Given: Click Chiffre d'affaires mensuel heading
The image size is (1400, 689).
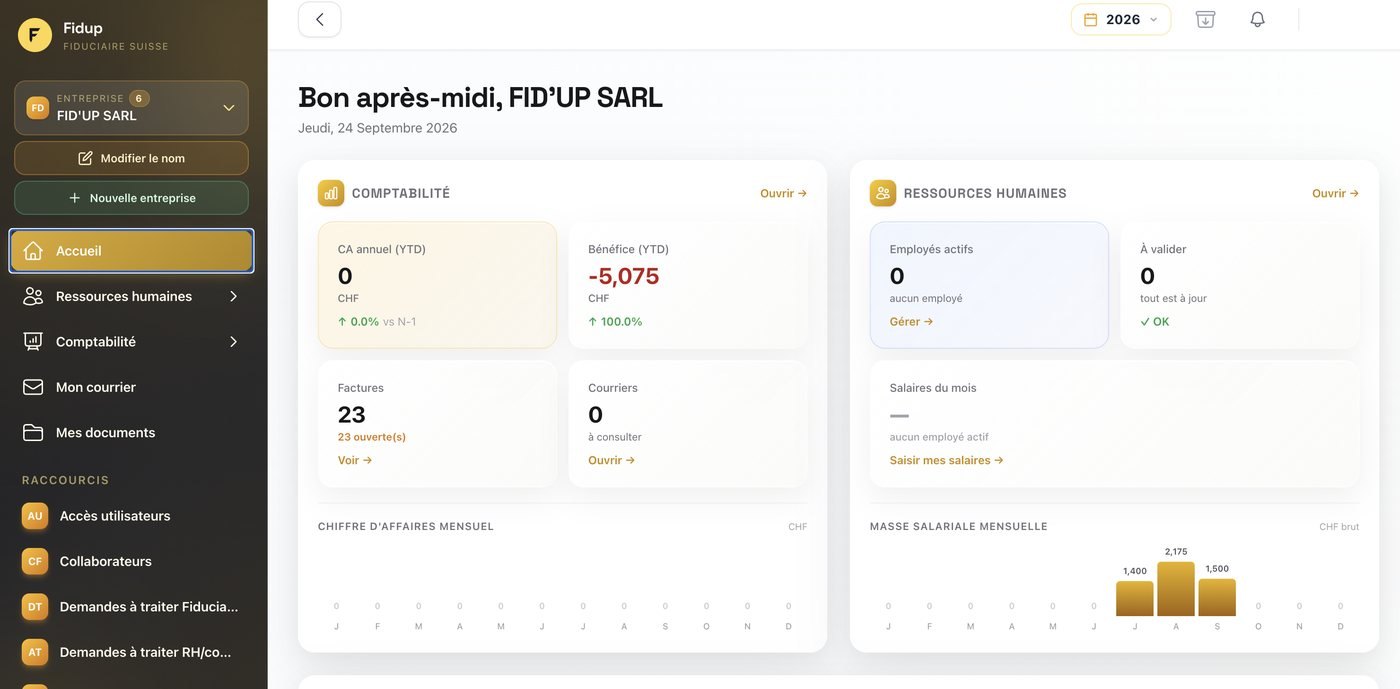Looking at the screenshot, I should [406, 527].
